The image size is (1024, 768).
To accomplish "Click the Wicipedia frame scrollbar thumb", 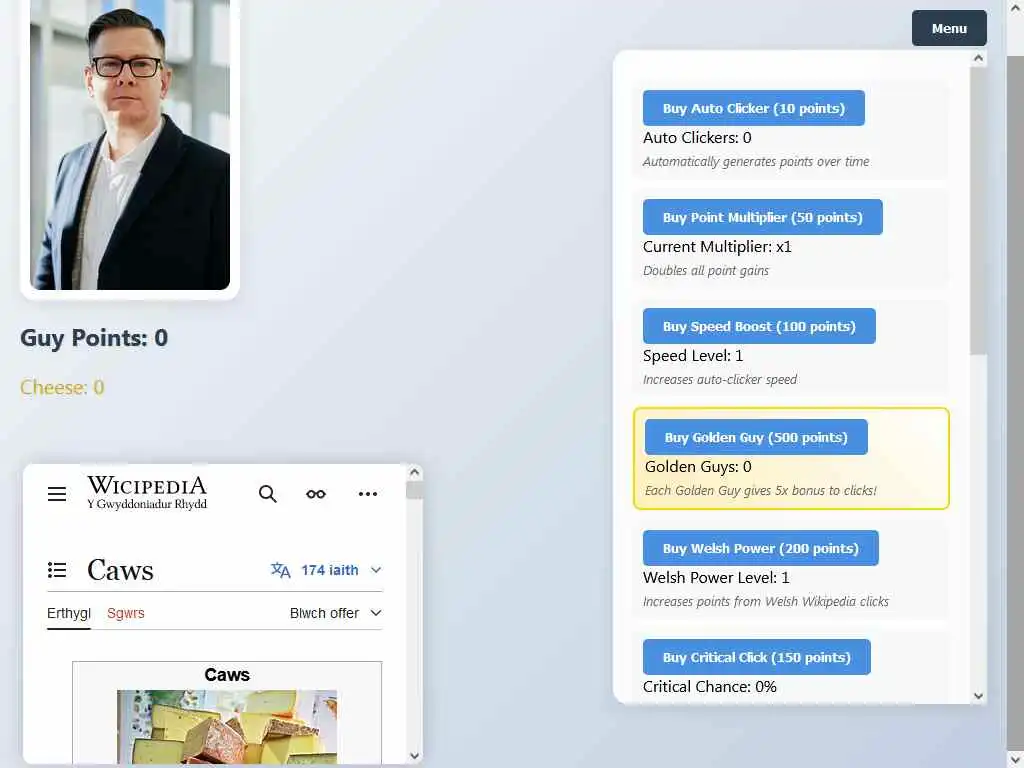I will [x=414, y=490].
